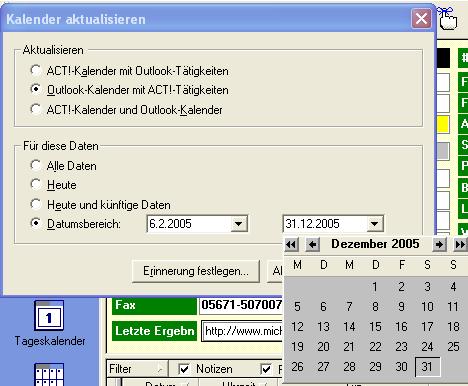Pick December 20 in the calendar
468x386 pixels.
323,347
